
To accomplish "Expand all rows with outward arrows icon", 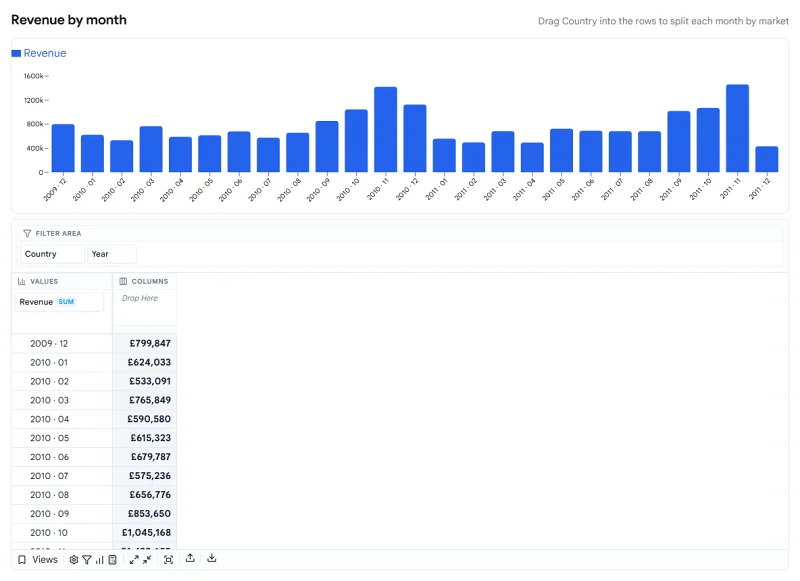I will pyautogui.click(x=134, y=560).
